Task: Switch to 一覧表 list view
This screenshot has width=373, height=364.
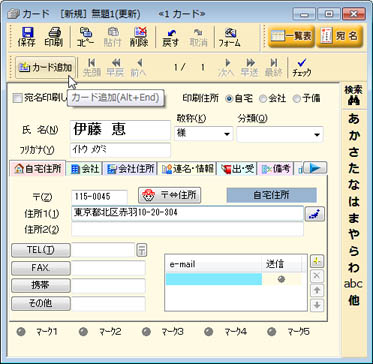Action: coord(291,36)
